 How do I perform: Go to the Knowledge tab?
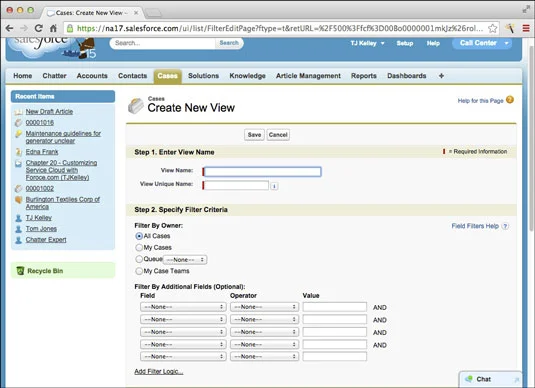pyautogui.click(x=247, y=76)
